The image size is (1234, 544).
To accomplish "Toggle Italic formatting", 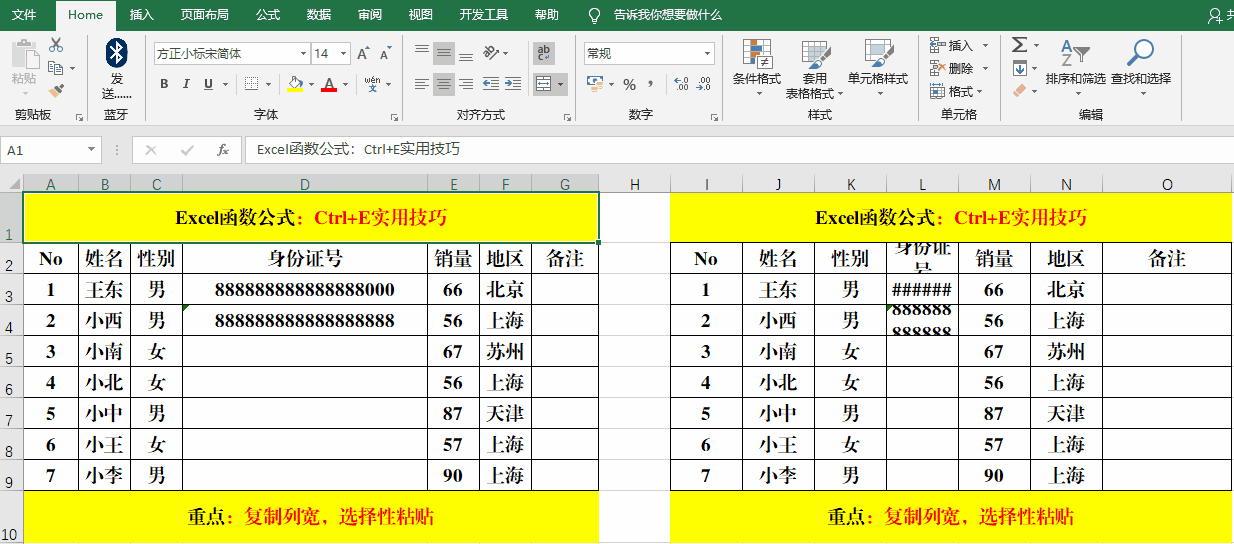I will coord(187,85).
